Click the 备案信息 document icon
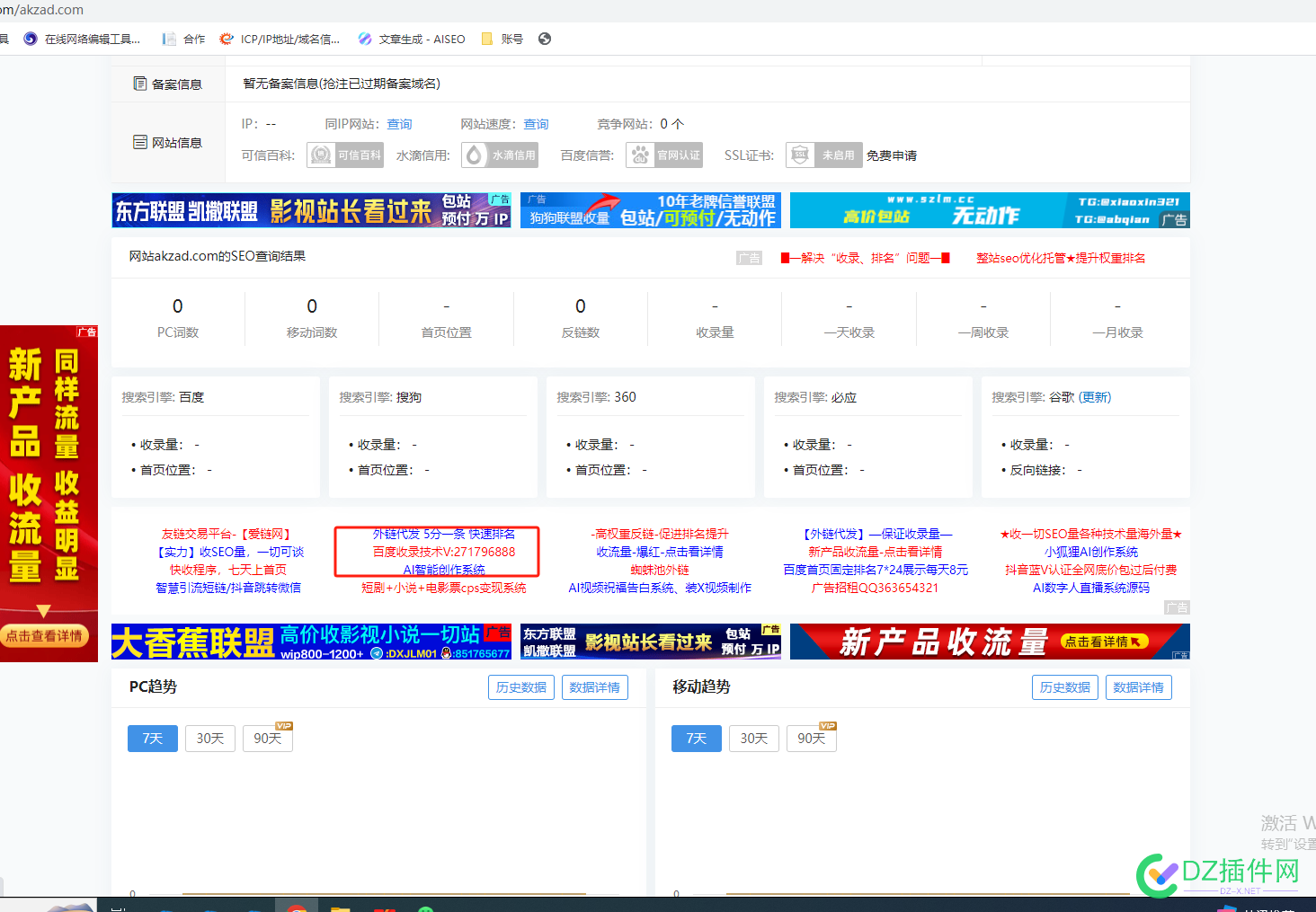The height and width of the screenshot is (912, 1316). click(140, 84)
